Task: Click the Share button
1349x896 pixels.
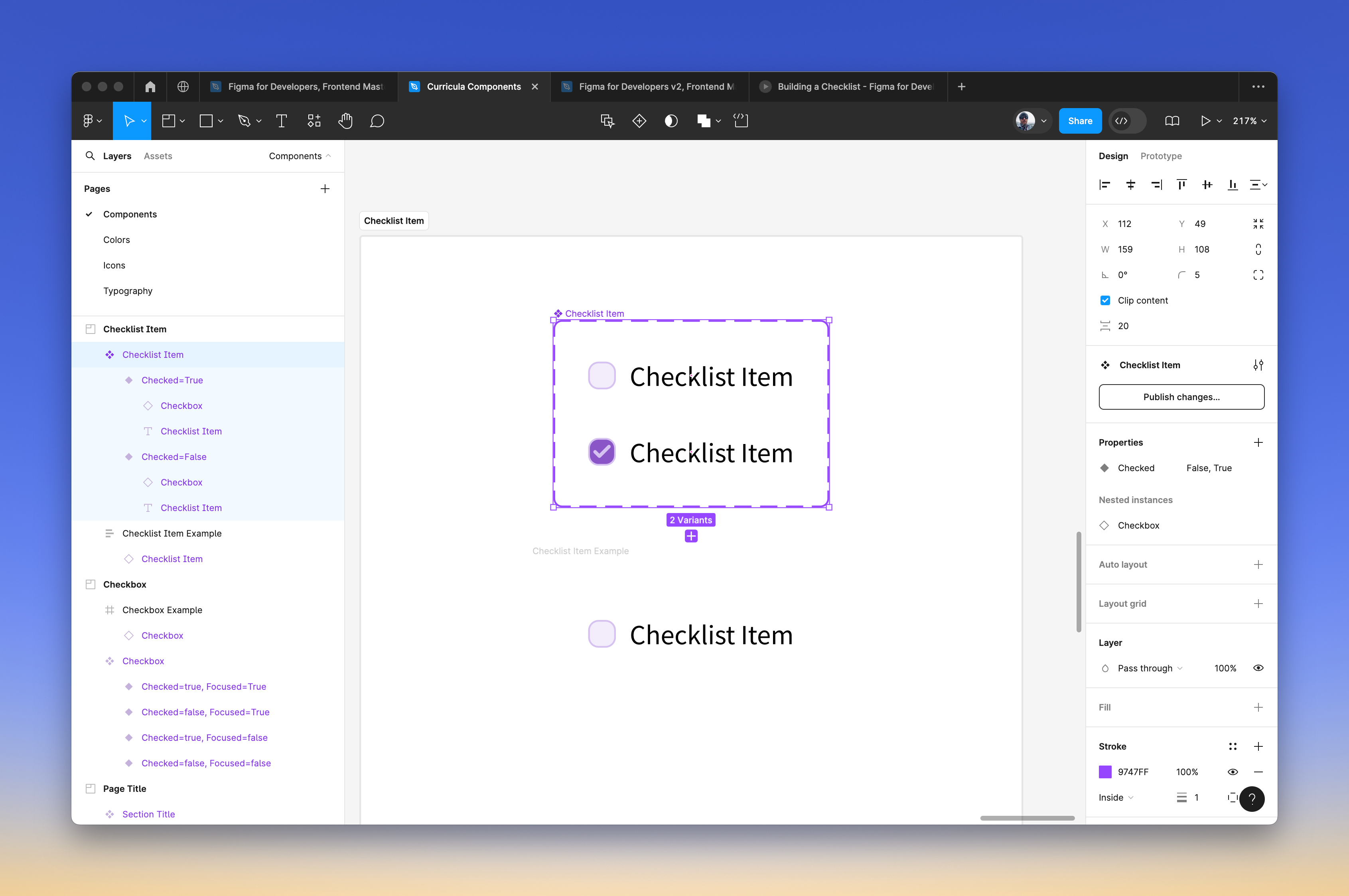Action: point(1079,120)
